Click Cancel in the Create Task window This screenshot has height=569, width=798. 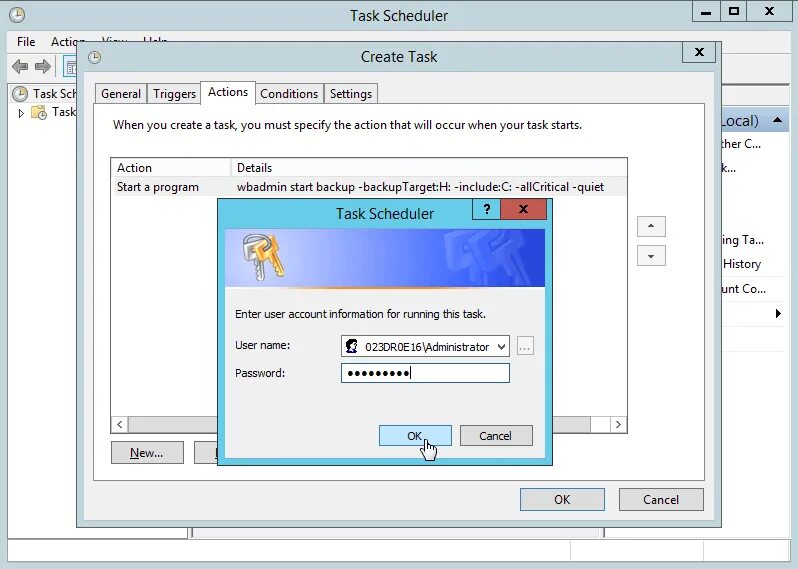point(661,499)
